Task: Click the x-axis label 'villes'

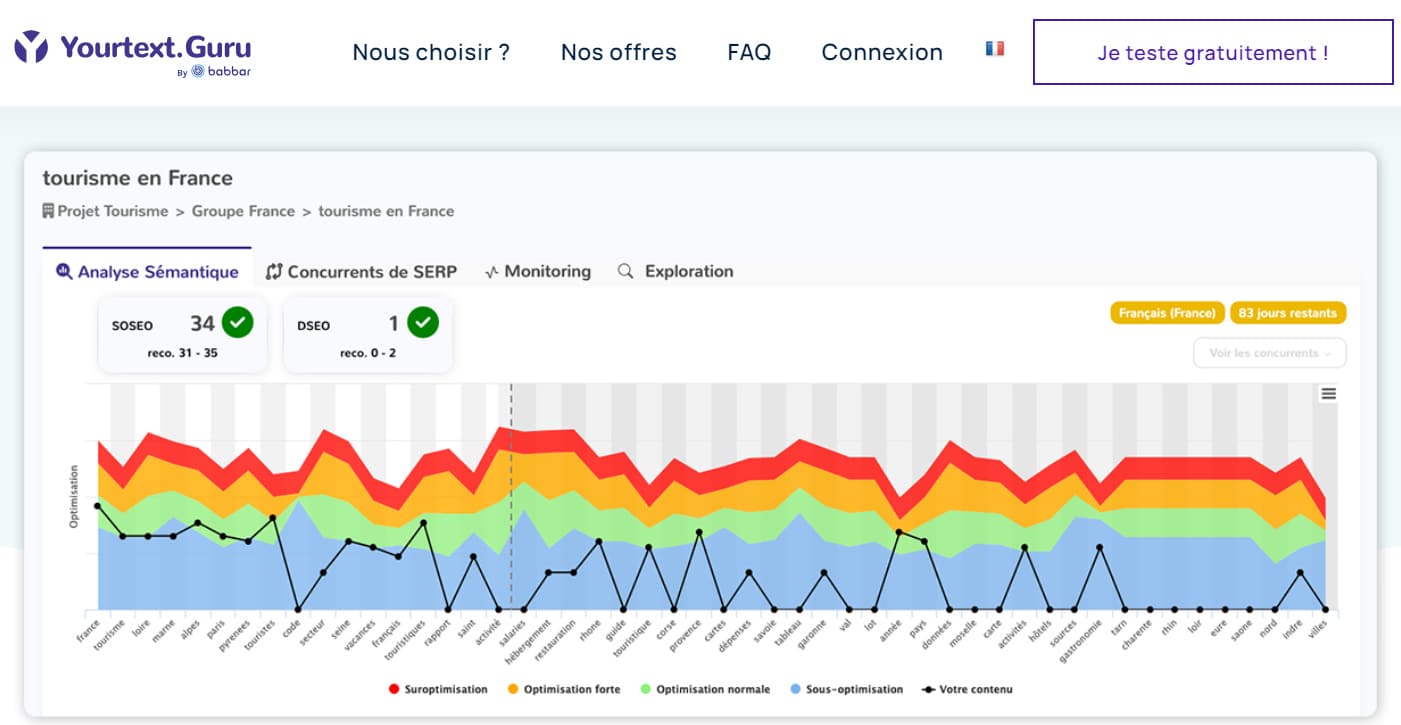Action: (x=1318, y=630)
